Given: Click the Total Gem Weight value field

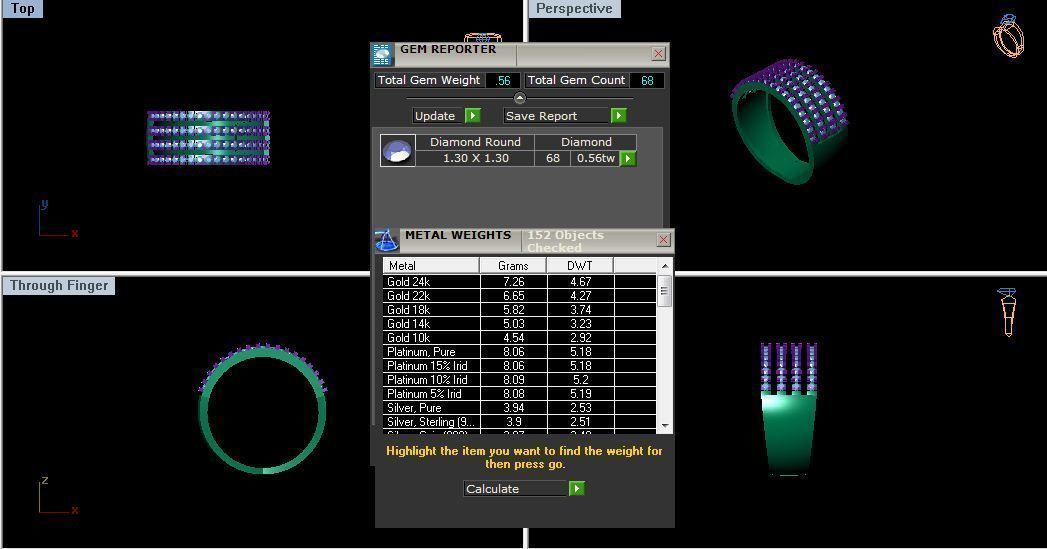Looking at the screenshot, I should [x=503, y=80].
